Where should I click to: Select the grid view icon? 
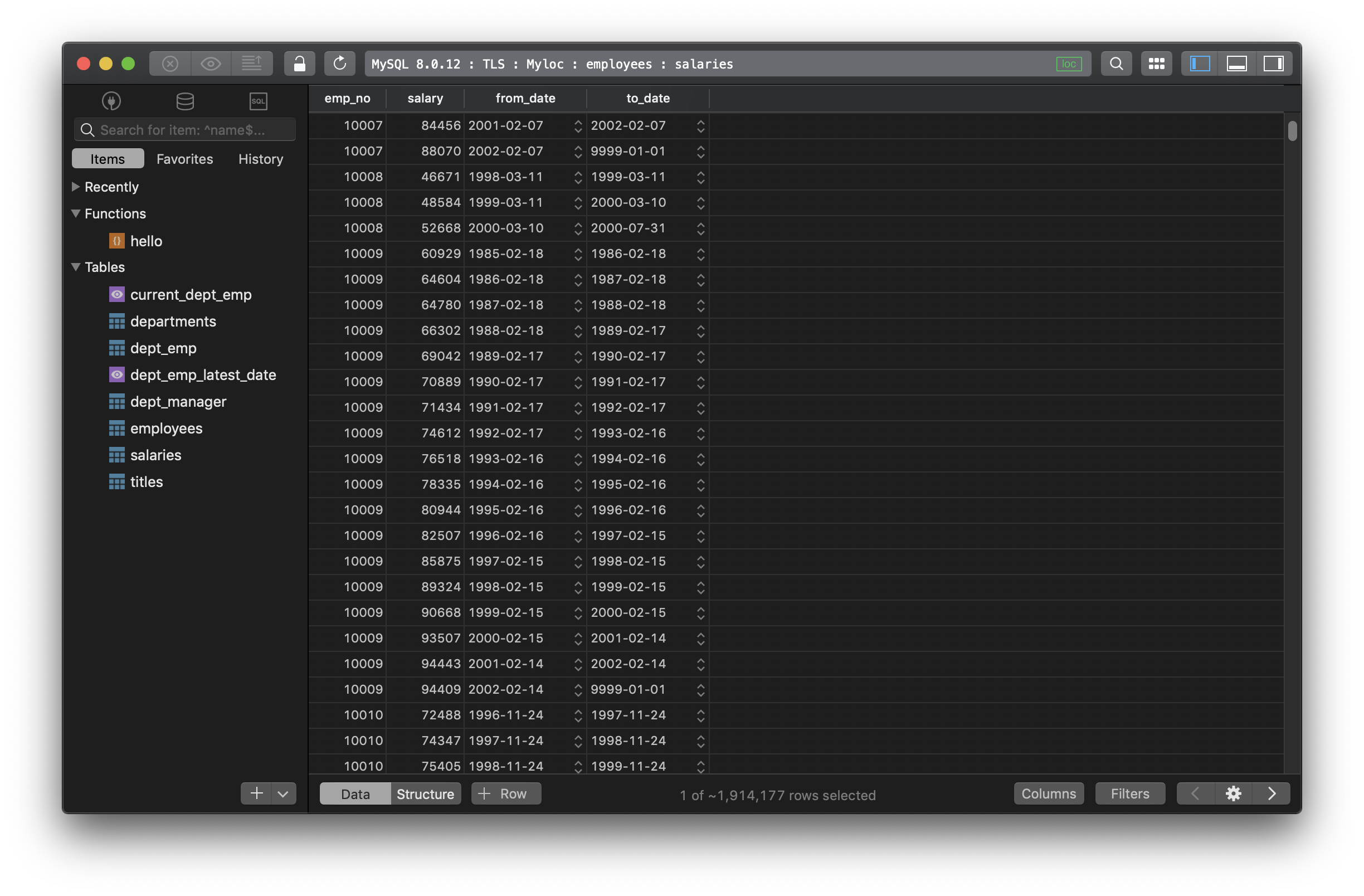pyautogui.click(x=1155, y=62)
